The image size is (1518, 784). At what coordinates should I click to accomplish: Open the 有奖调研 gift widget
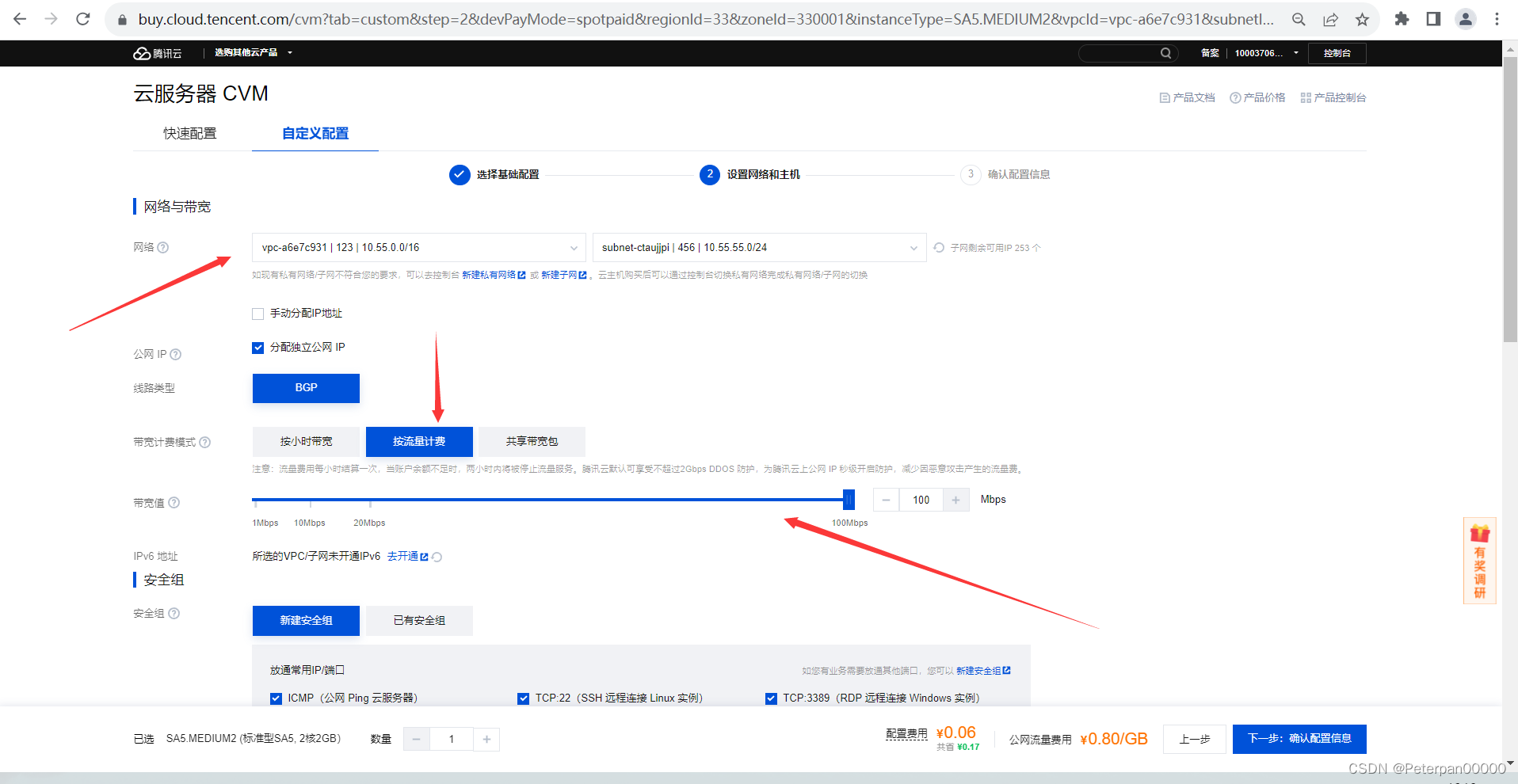pyautogui.click(x=1479, y=561)
